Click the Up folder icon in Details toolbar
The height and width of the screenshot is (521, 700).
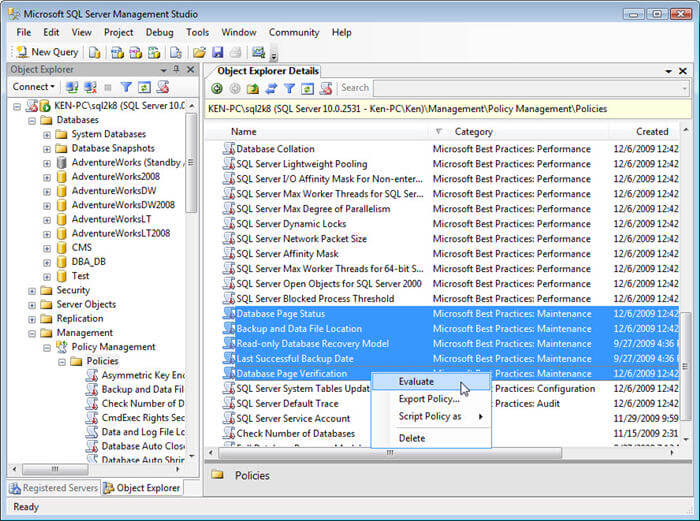pyautogui.click(x=253, y=88)
